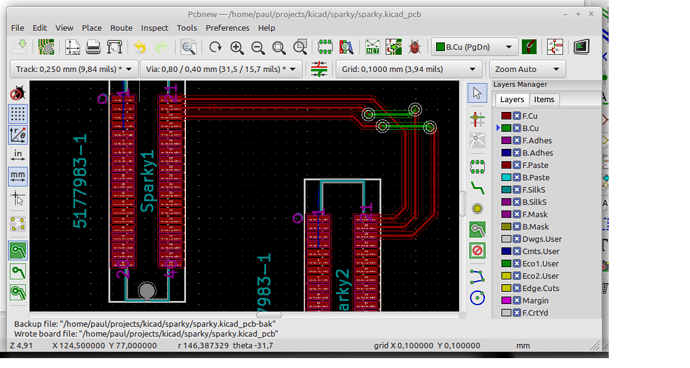The width and height of the screenshot is (690, 368).
Task: Run design rules check ladybug icon
Action: [415, 47]
